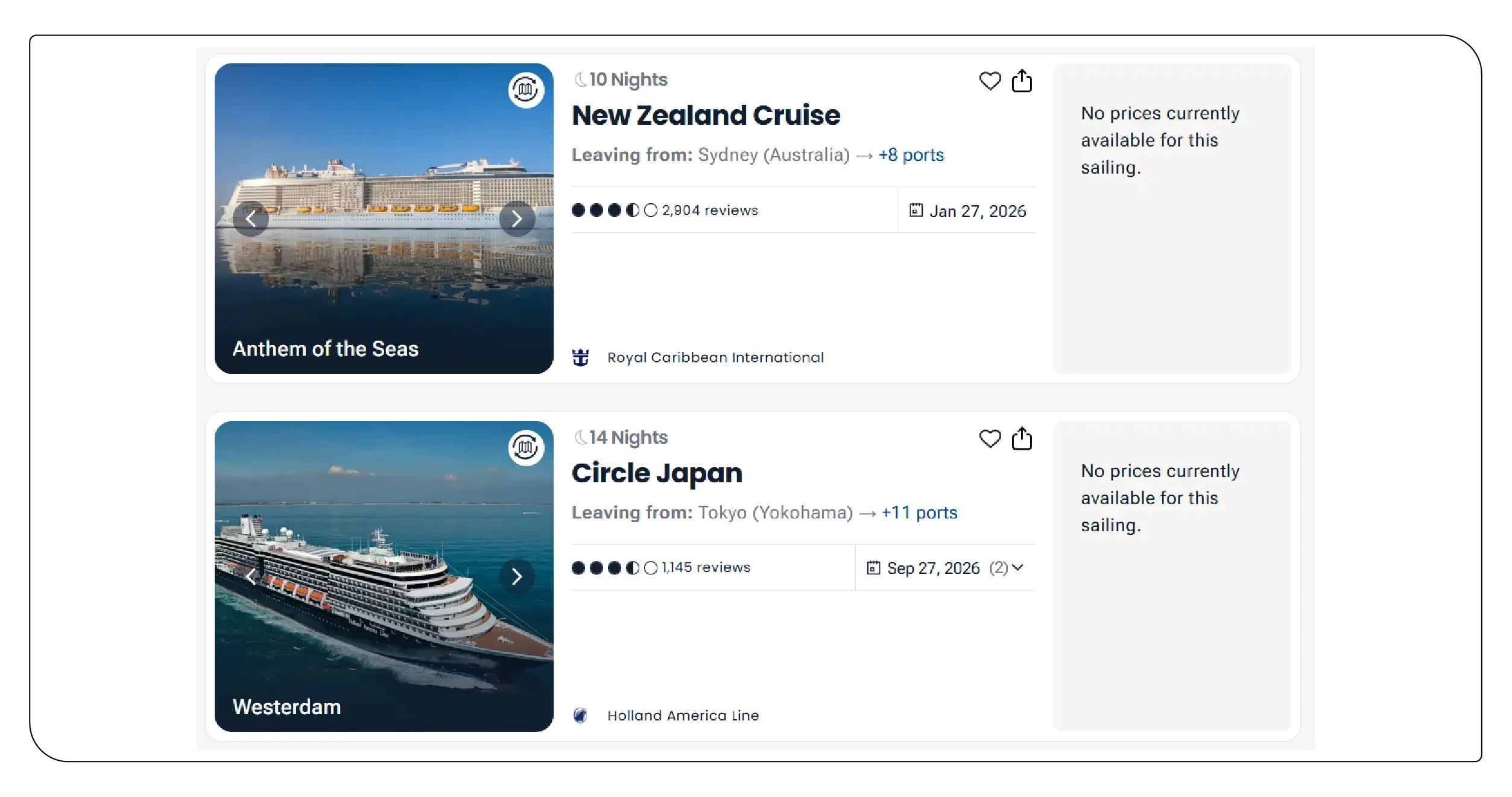Favorite the Circle Japan cruise with heart
The width and height of the screenshot is (1512, 797).
click(x=989, y=438)
